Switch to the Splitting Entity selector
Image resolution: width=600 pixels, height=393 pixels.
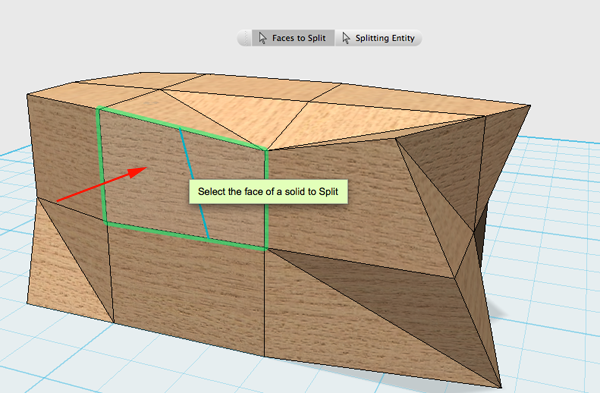point(378,38)
